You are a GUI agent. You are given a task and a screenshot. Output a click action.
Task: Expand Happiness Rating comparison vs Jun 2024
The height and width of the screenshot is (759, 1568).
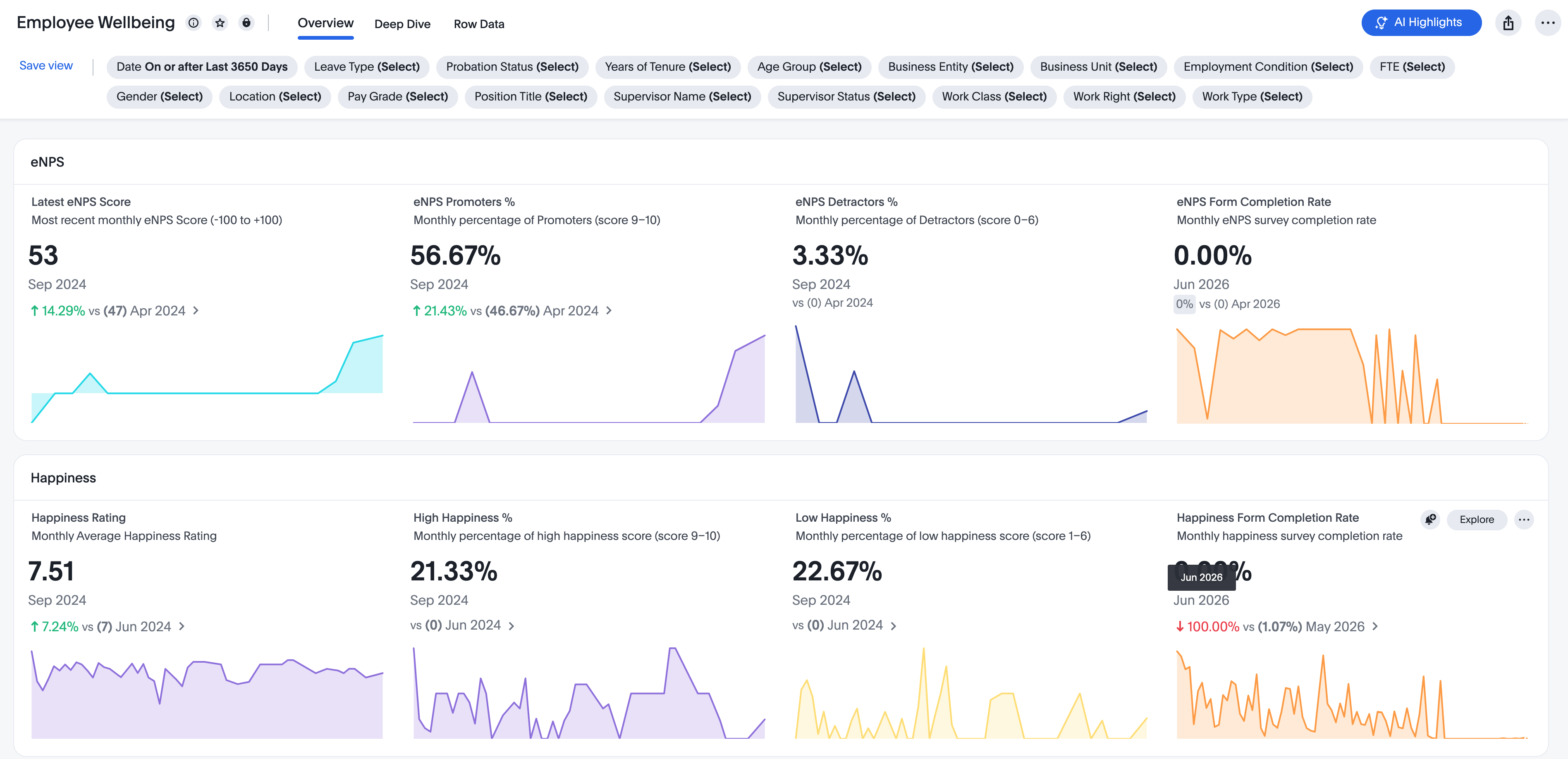point(182,626)
